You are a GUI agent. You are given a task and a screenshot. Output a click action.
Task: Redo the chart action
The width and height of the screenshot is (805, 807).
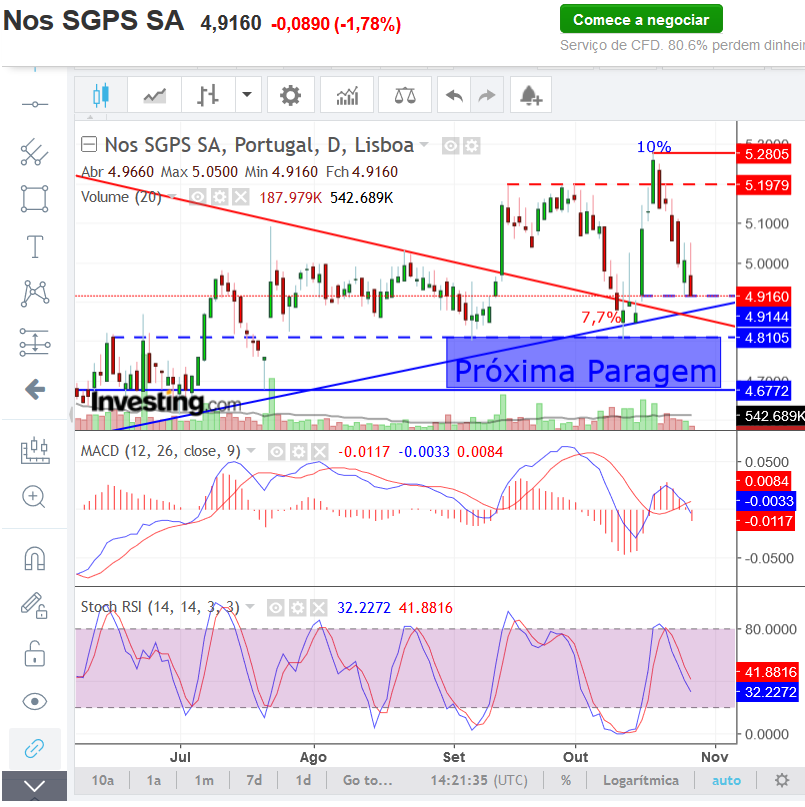point(487,95)
